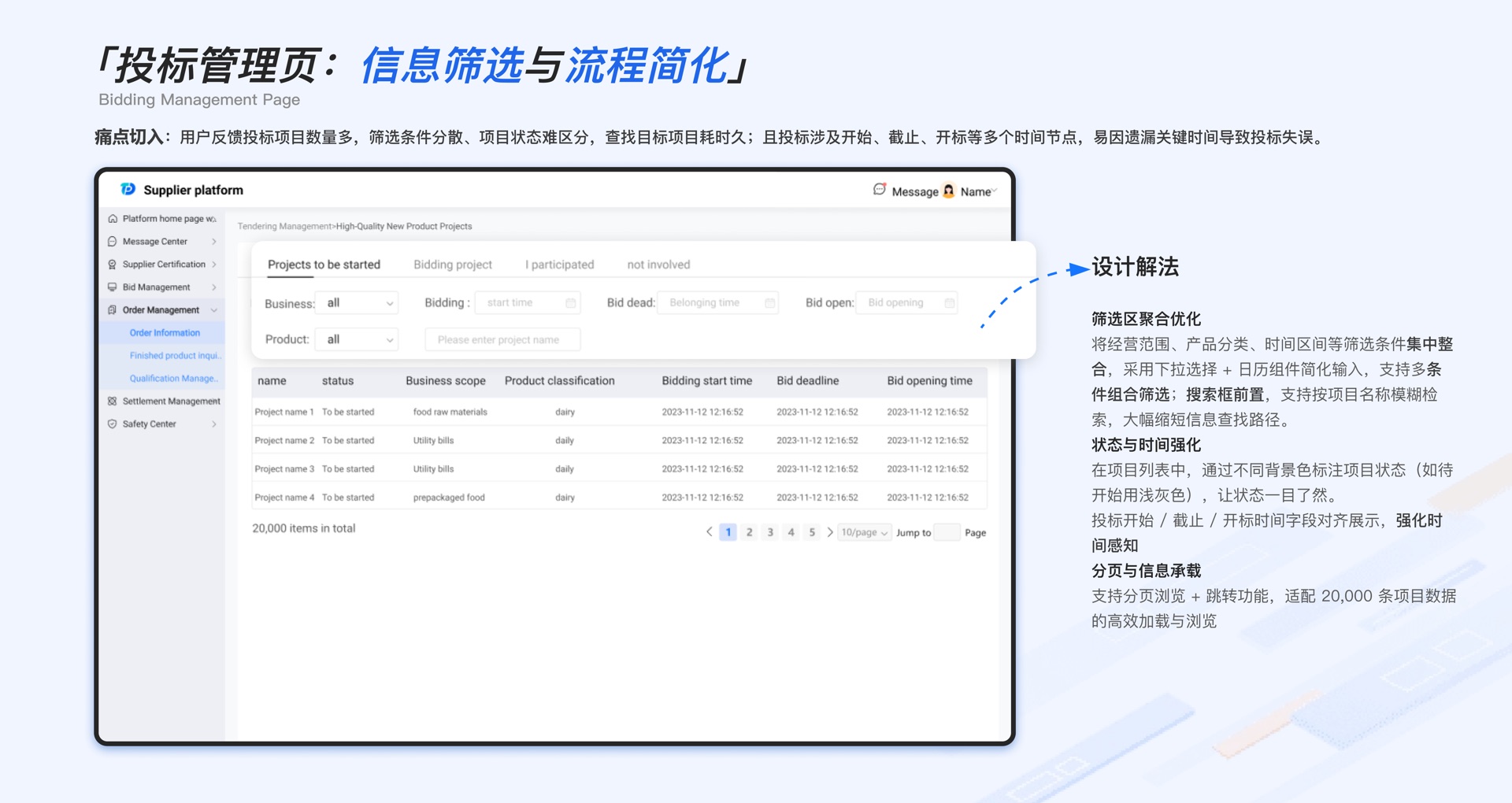Click the Safety Center shield icon
The image size is (1512, 803).
[x=112, y=424]
